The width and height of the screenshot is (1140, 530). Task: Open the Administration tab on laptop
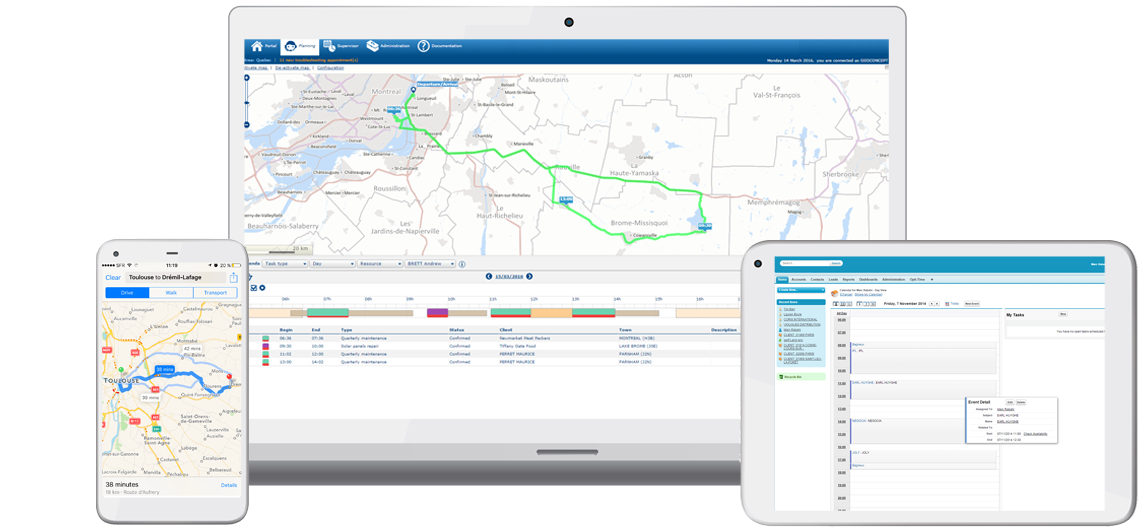tap(388, 46)
